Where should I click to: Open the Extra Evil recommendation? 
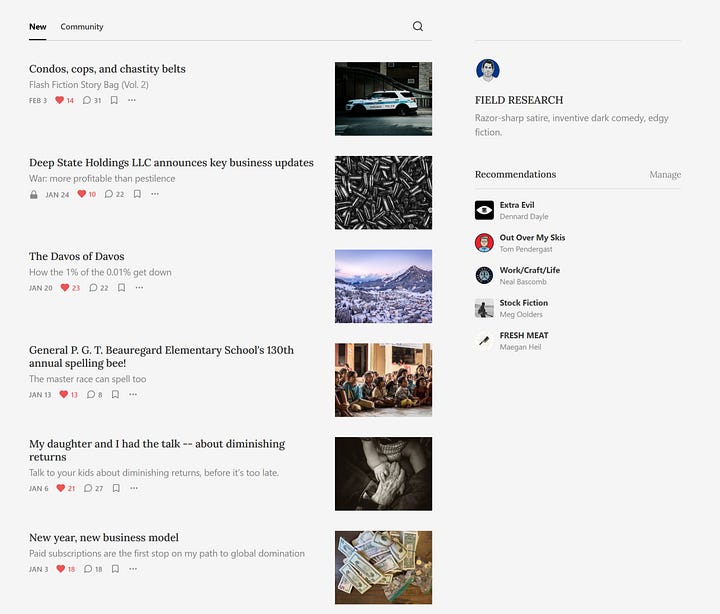click(x=517, y=205)
